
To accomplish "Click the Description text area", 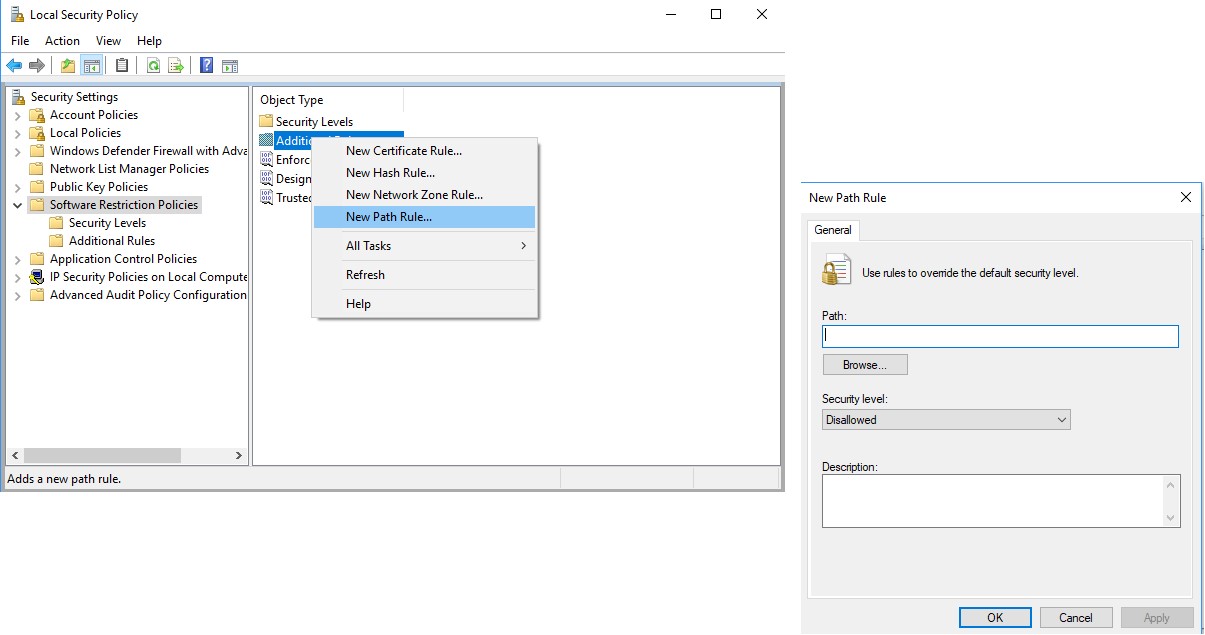I will 992,501.
